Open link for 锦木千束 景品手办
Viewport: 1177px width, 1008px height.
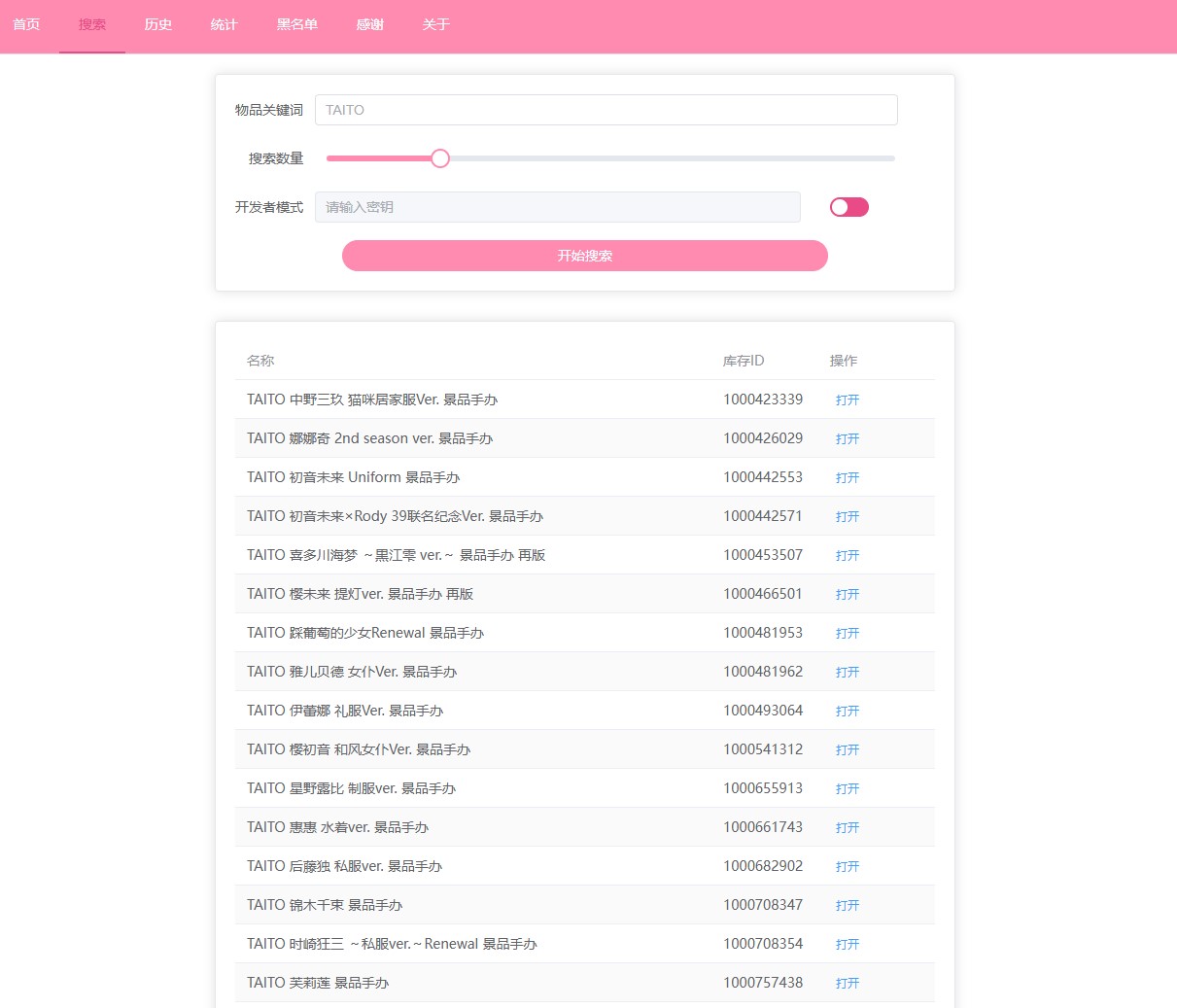(x=848, y=905)
